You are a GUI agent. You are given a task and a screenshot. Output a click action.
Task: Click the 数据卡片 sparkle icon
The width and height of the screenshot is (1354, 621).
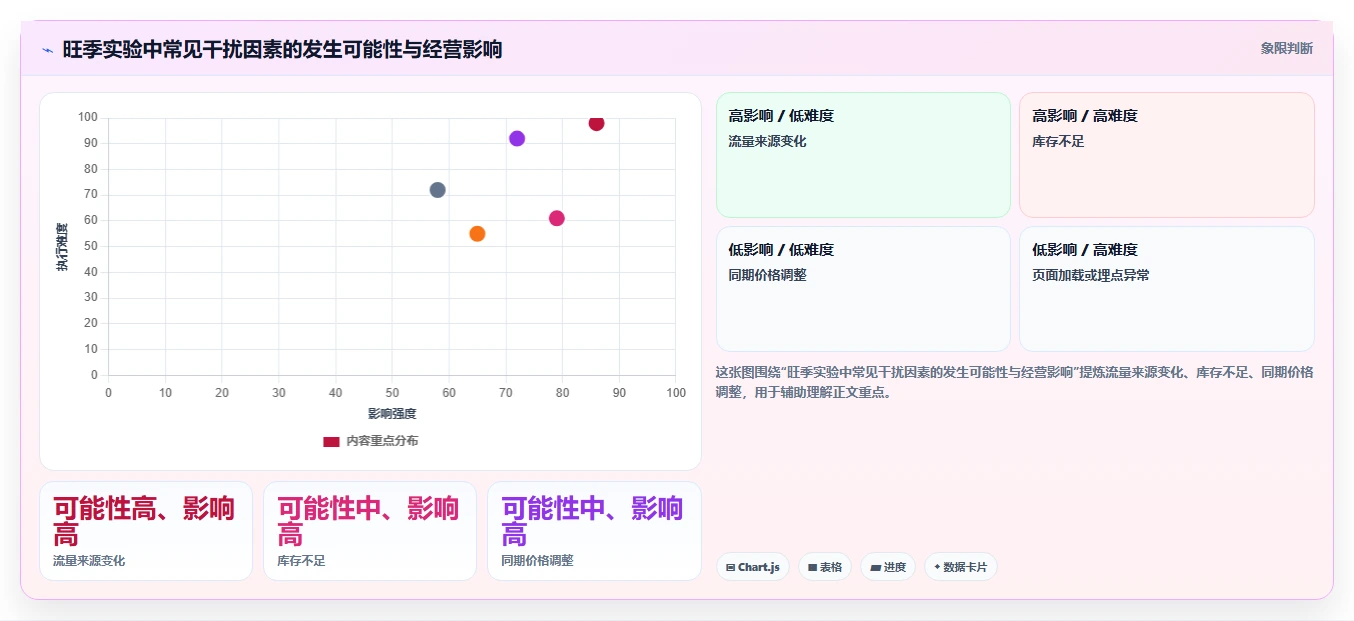pyautogui.click(x=937, y=567)
